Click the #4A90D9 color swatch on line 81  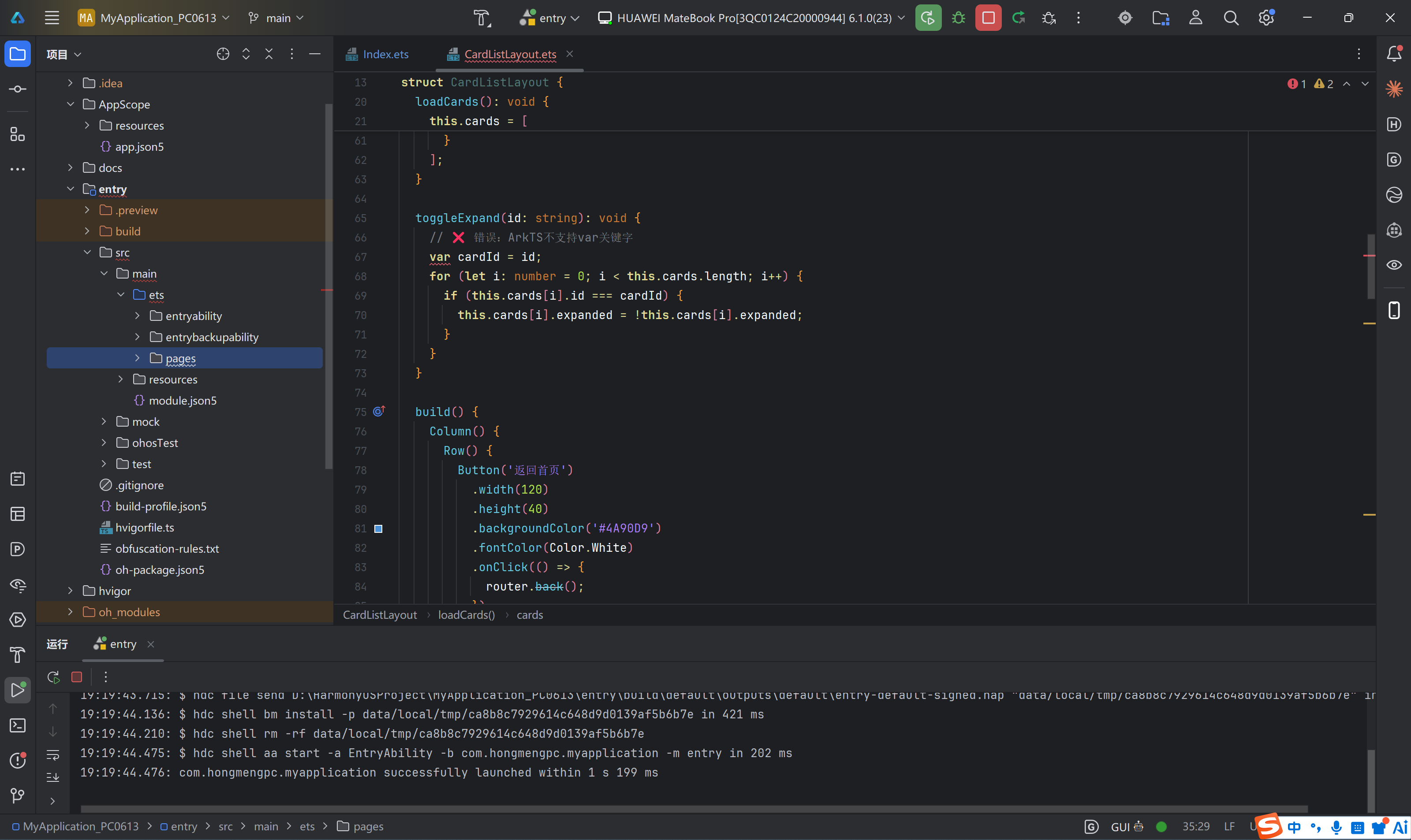(378, 528)
